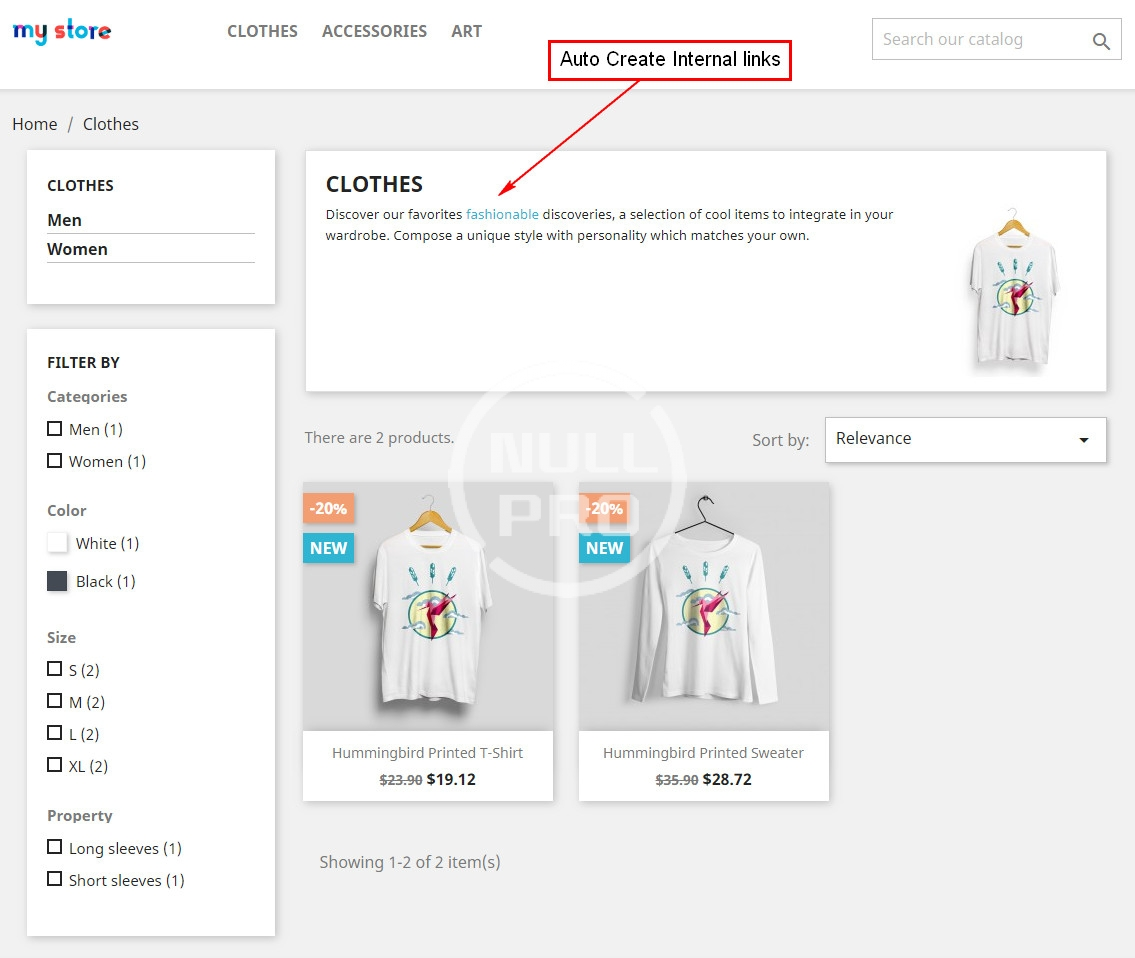This screenshot has height=958, width=1135.
Task: Click the search magnifier icon
Action: click(x=1101, y=41)
